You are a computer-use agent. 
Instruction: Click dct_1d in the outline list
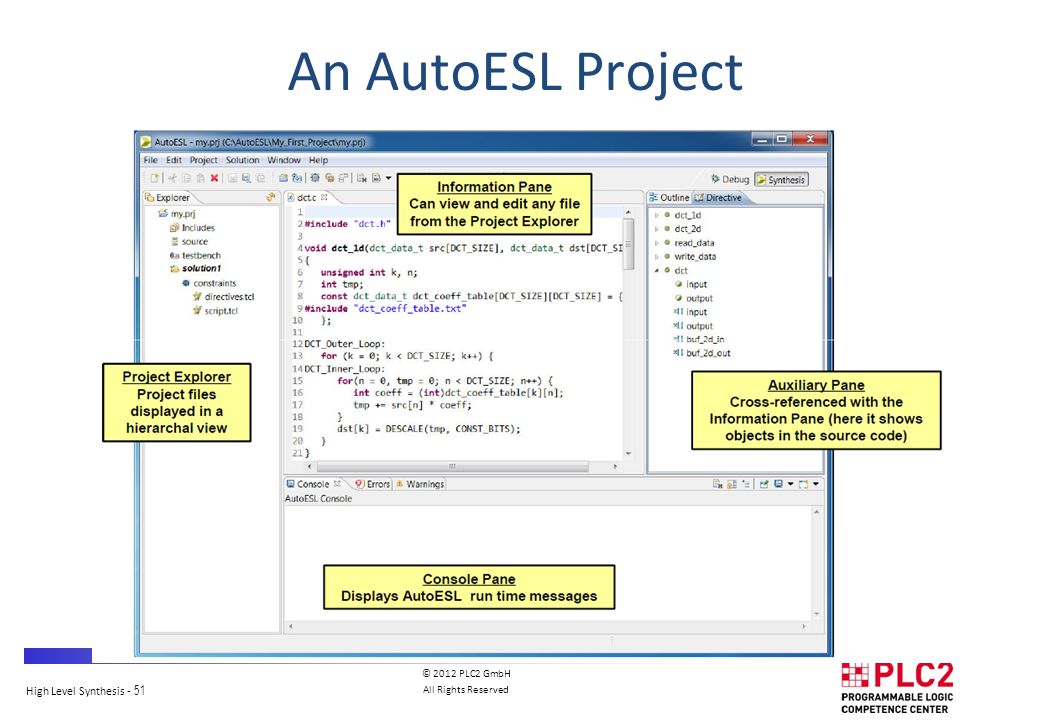(687, 215)
